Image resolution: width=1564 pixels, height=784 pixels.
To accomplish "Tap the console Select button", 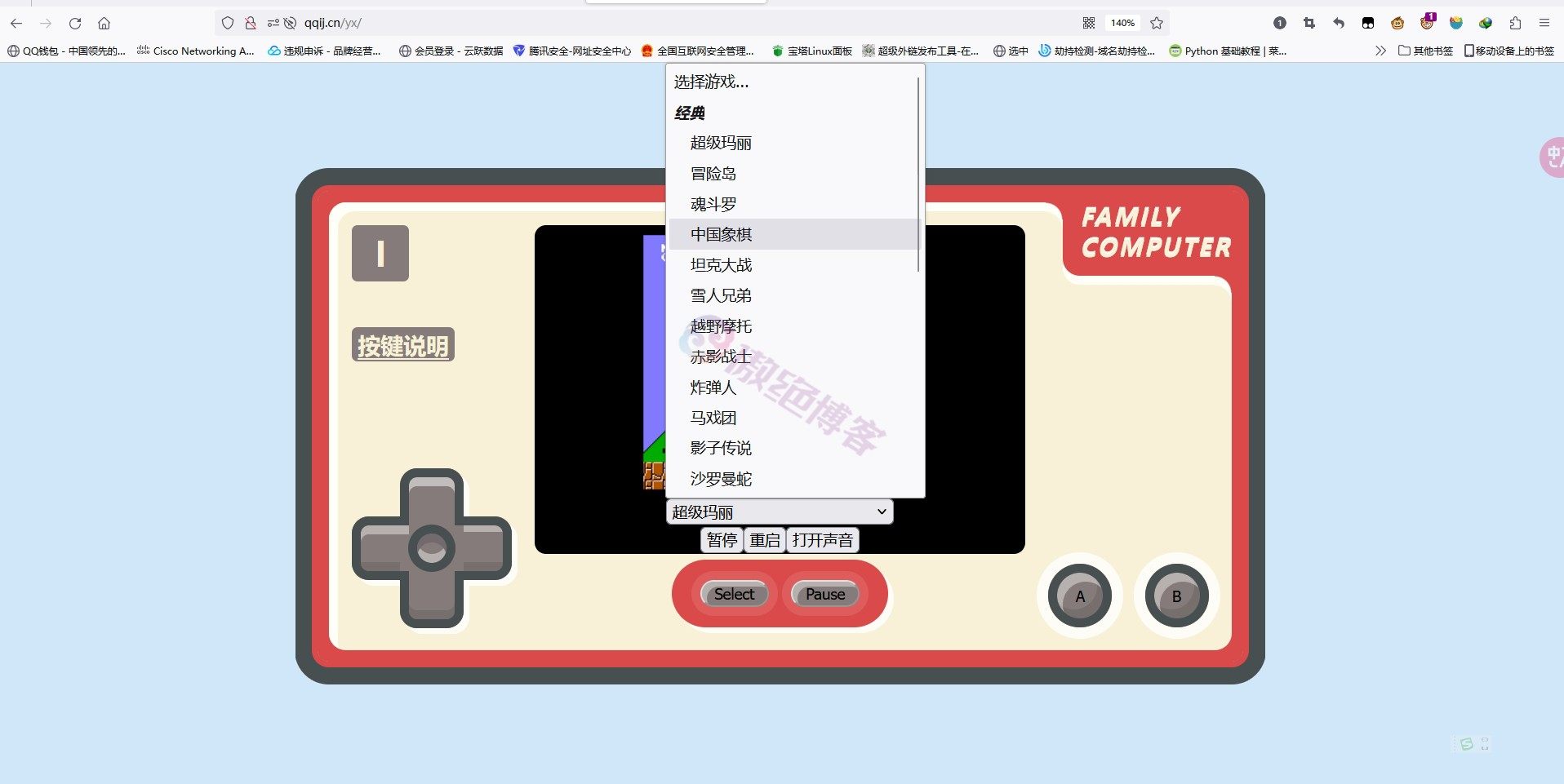I will coord(734,594).
